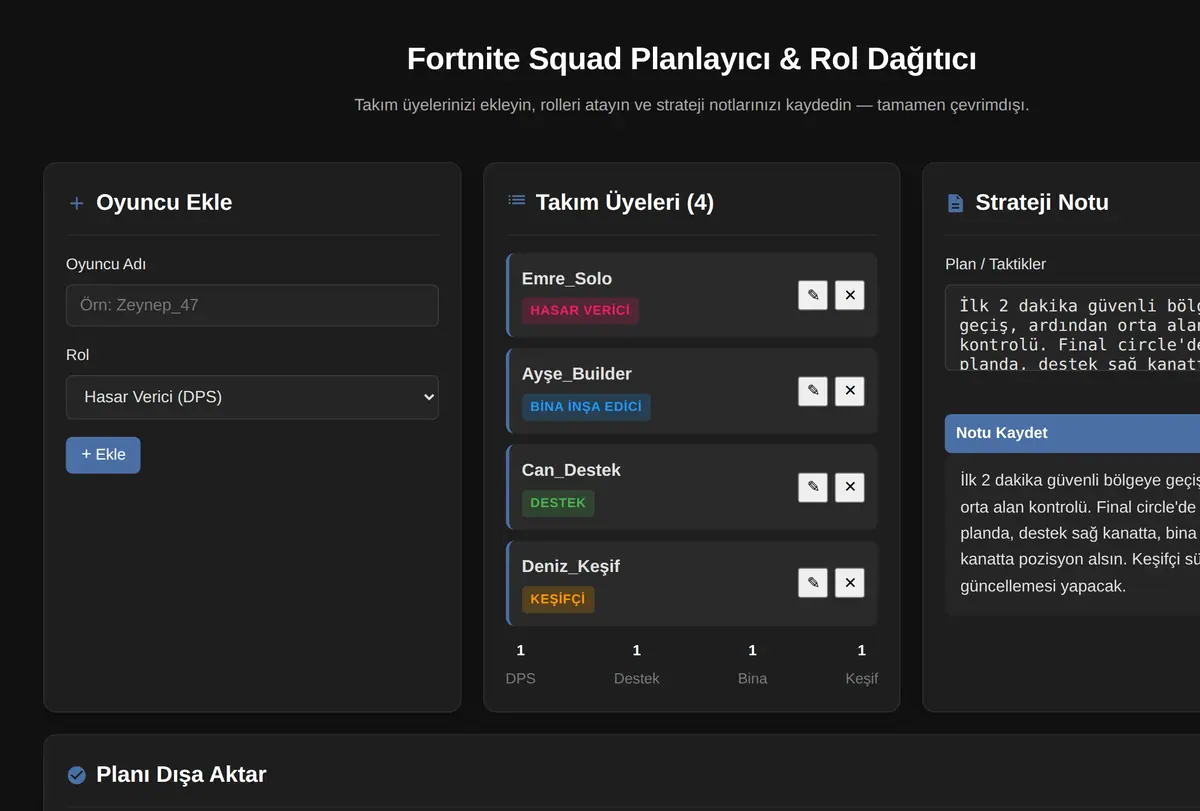The image size is (1200, 811).
Task: Click the document icon beside Strateji Notu
Action: click(955, 203)
